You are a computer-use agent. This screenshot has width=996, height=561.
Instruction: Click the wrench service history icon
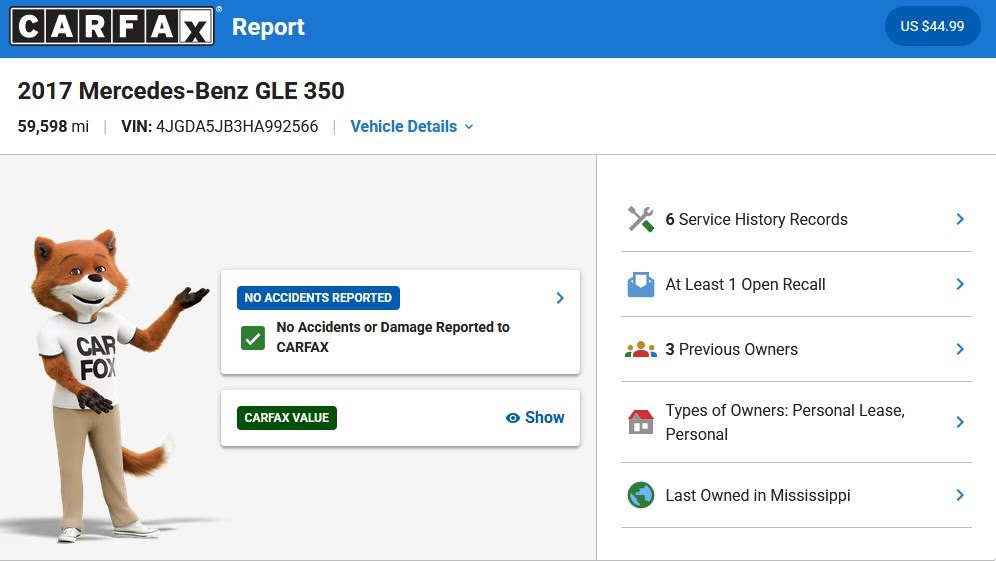coord(640,219)
